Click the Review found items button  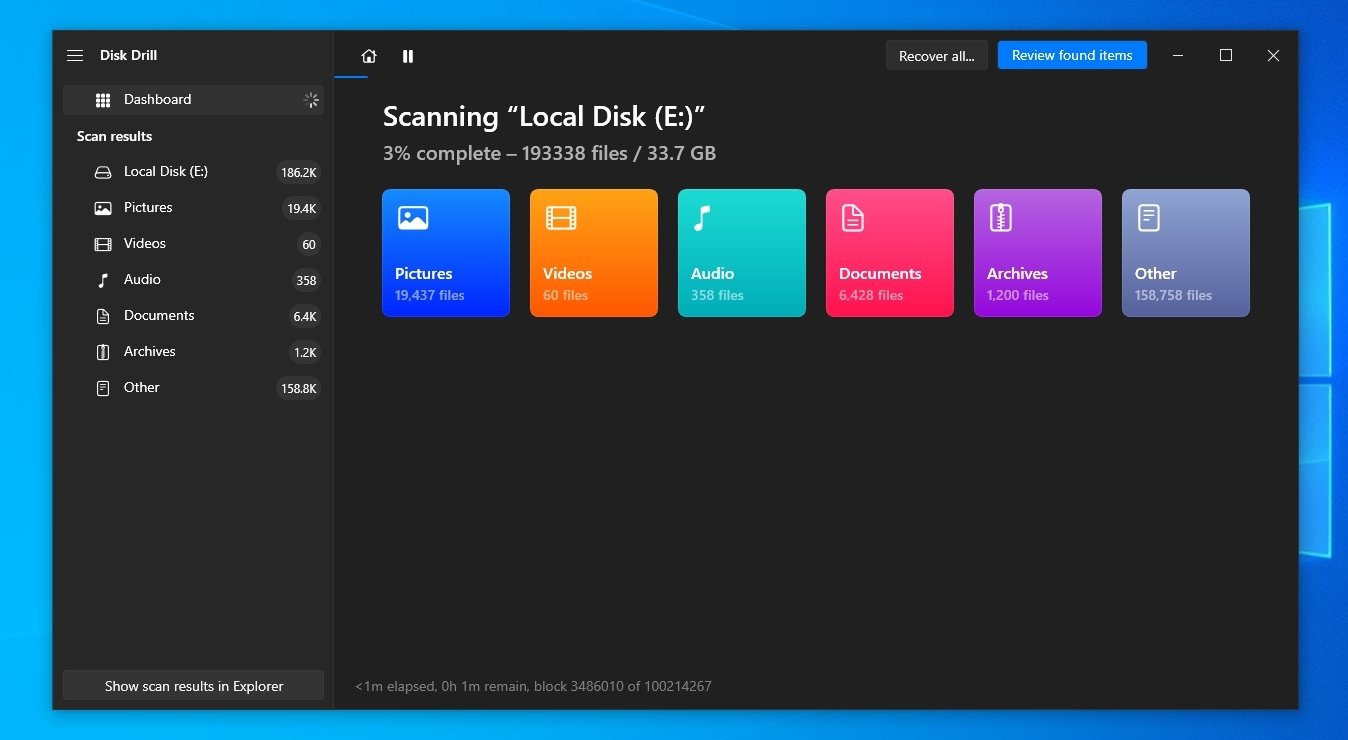coord(1072,56)
